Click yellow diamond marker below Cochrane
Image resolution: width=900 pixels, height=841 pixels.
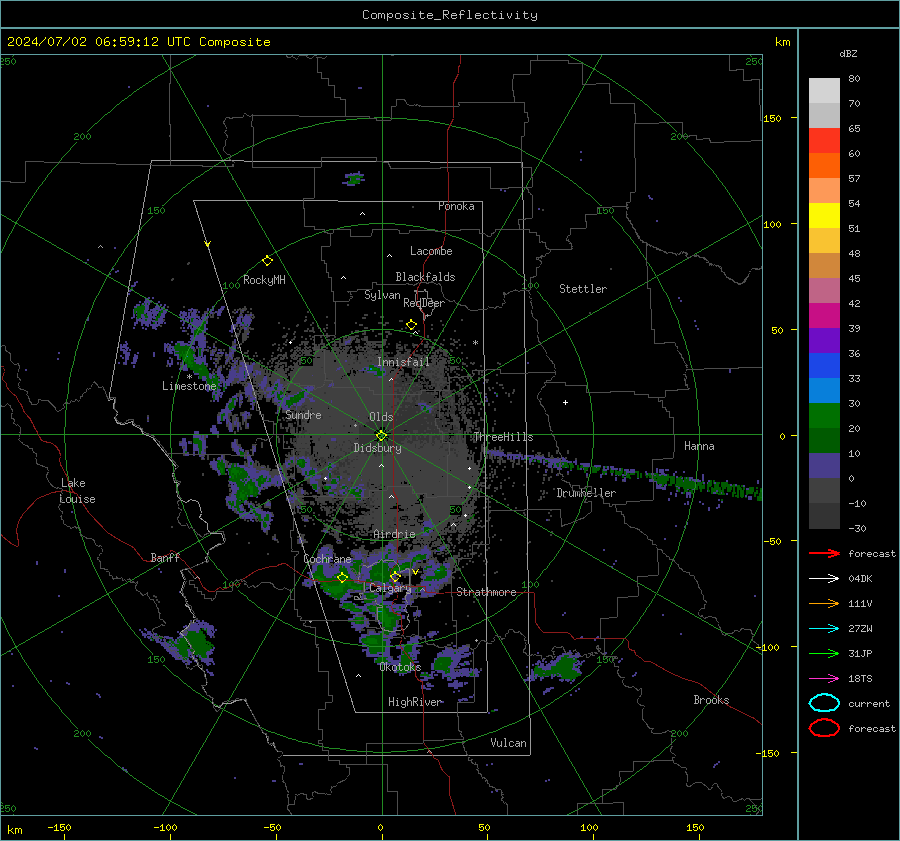342,578
